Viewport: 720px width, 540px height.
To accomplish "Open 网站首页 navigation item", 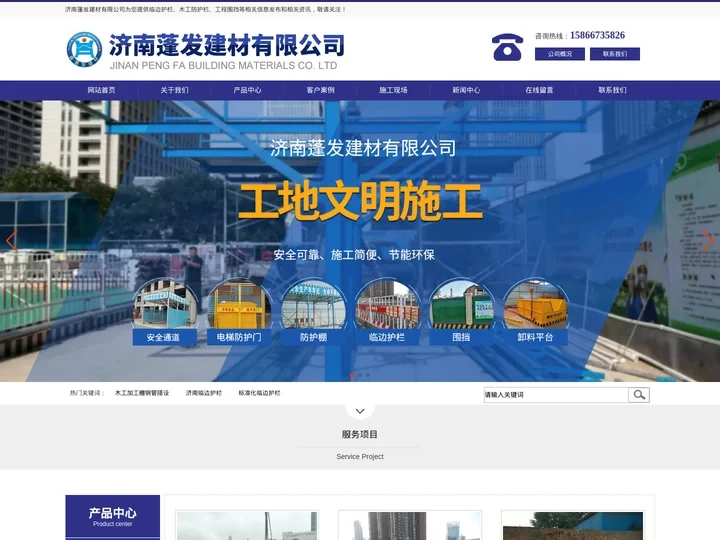I will [101, 90].
